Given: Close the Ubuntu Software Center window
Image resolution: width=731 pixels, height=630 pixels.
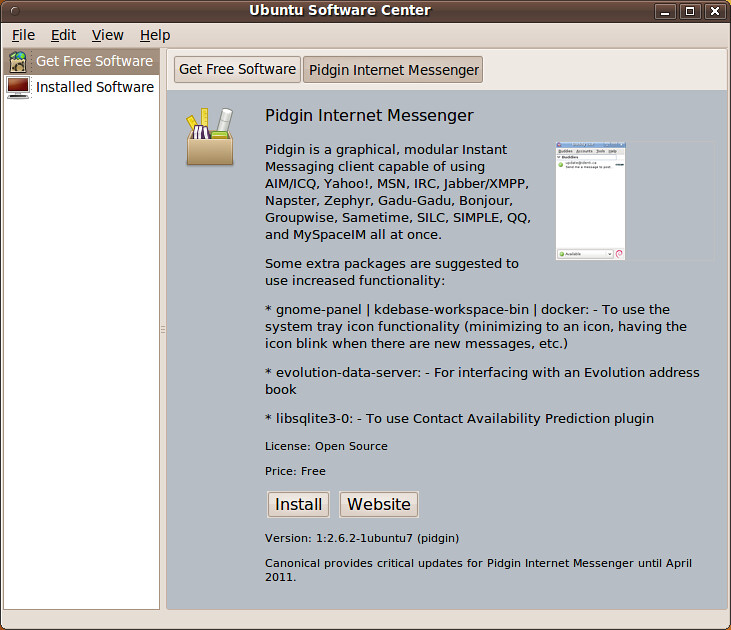Looking at the screenshot, I should (x=715, y=11).
